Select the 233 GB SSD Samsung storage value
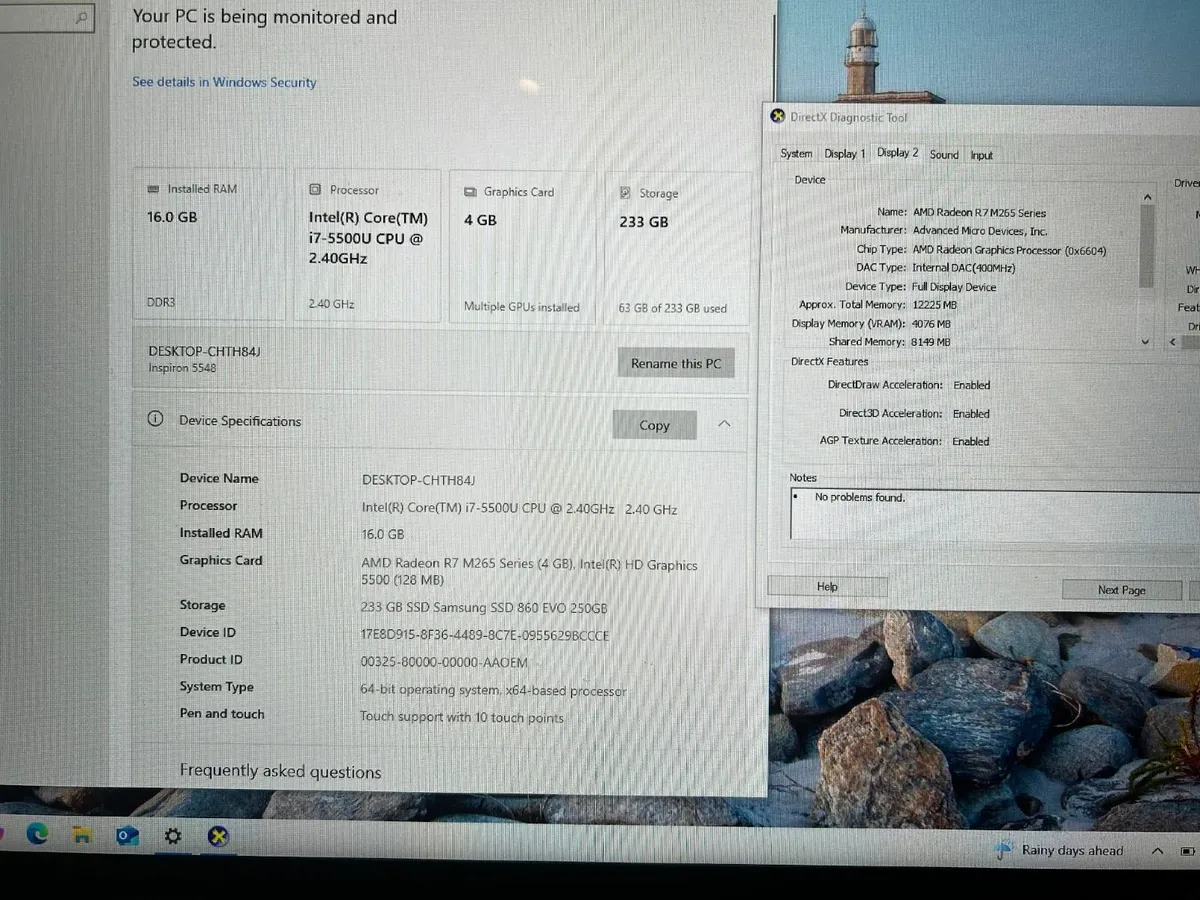1200x900 pixels. pyautogui.click(x=484, y=608)
